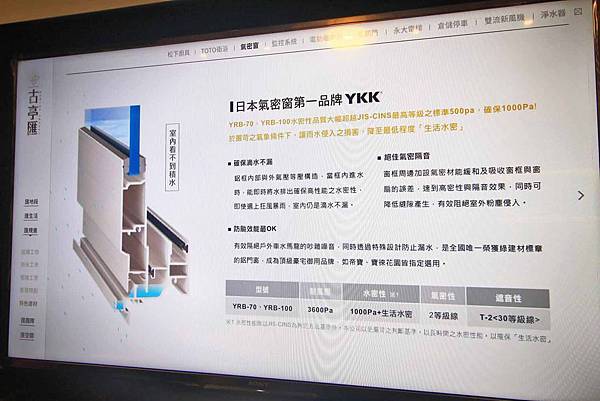Select 特色建材 sidebar sub-item
The height and width of the screenshot is (401, 600).
[x=29, y=303]
